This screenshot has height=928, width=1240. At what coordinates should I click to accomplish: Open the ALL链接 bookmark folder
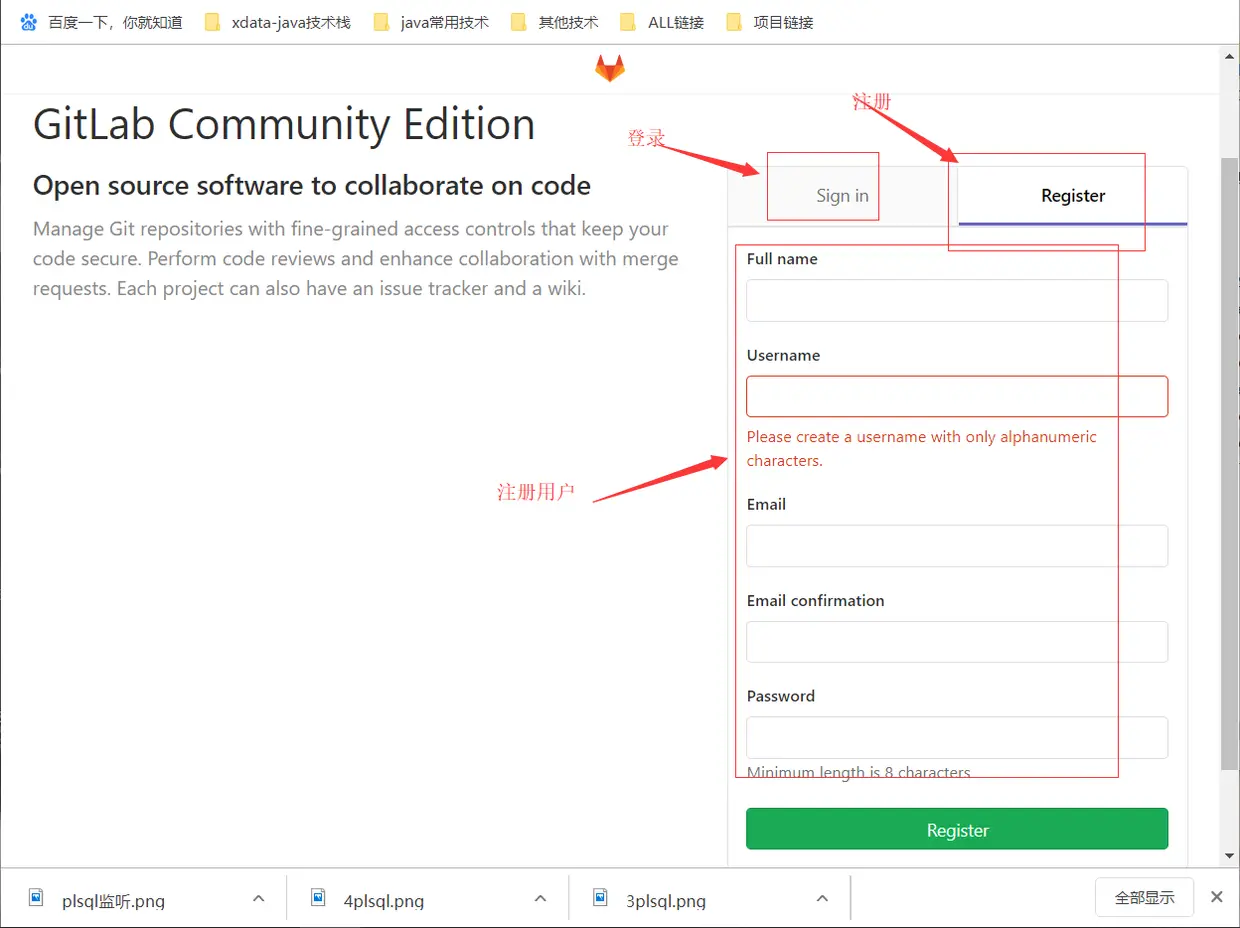662,22
